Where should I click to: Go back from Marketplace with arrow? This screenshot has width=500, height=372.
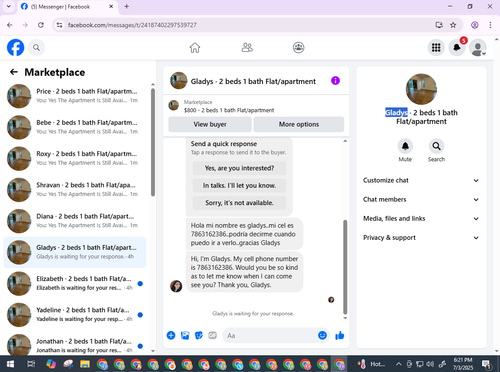click(14, 72)
